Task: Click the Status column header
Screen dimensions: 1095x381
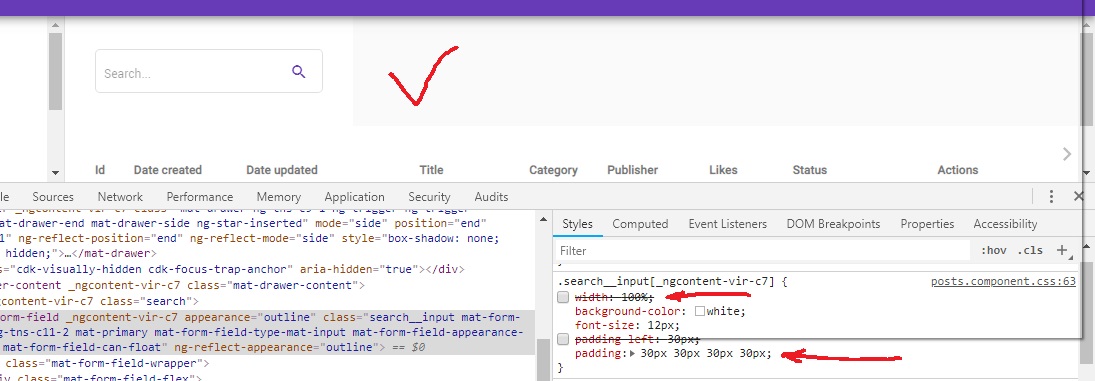Action: click(809, 170)
